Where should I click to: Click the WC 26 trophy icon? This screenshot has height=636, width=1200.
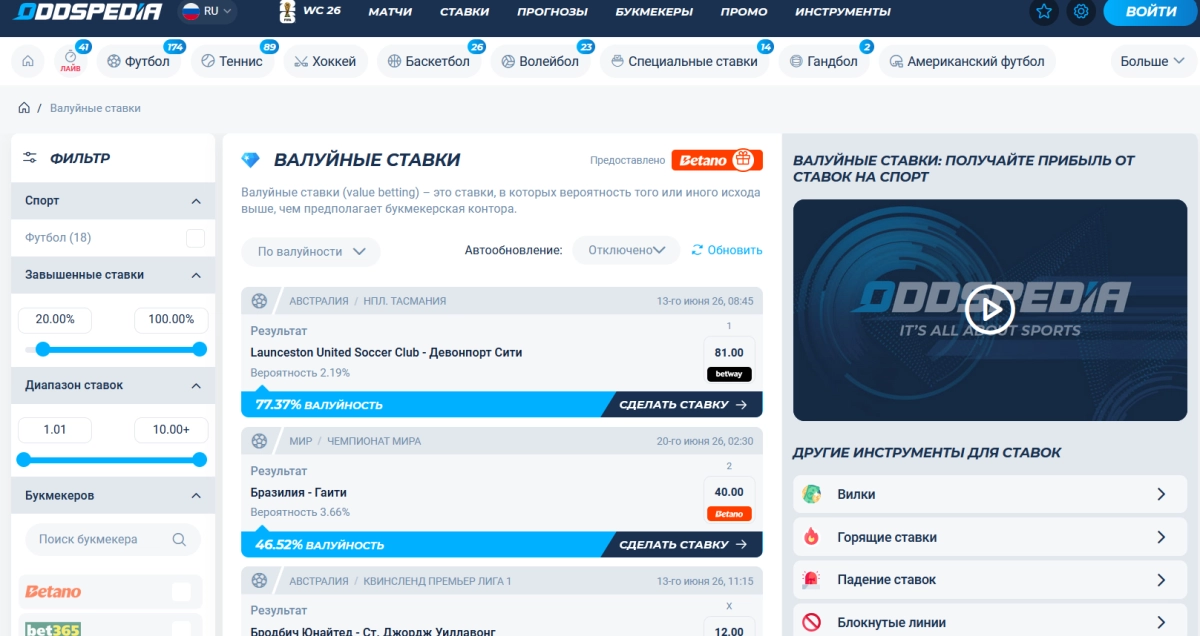(287, 11)
